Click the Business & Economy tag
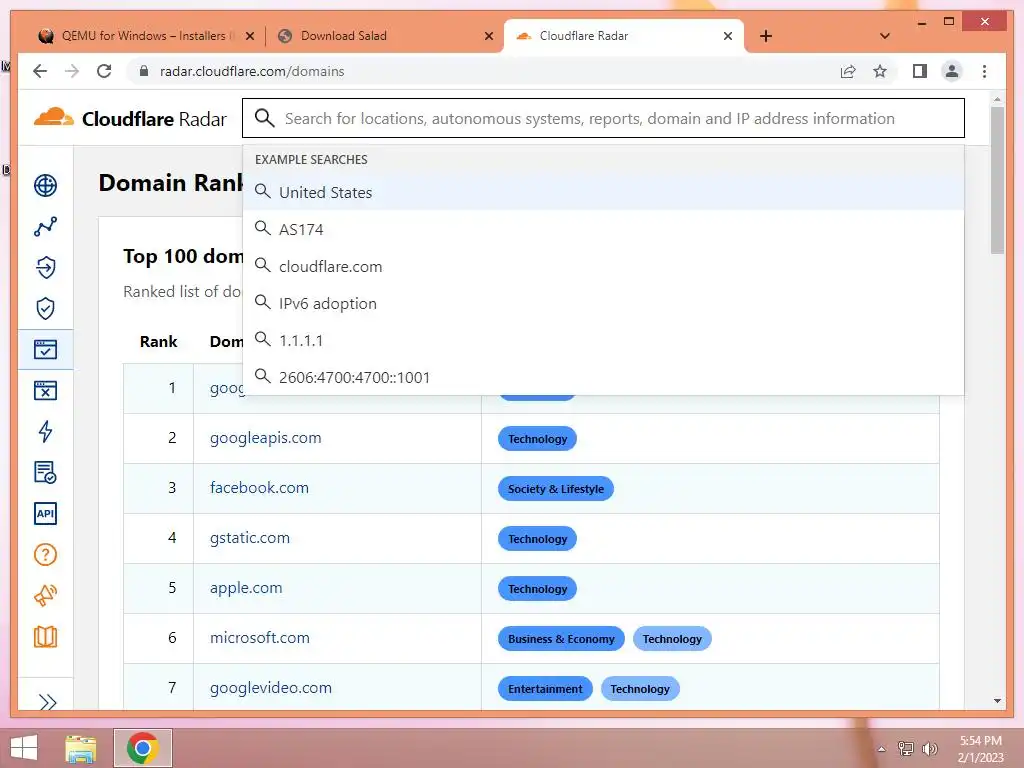Screen dimensions: 1024x768 561,639
